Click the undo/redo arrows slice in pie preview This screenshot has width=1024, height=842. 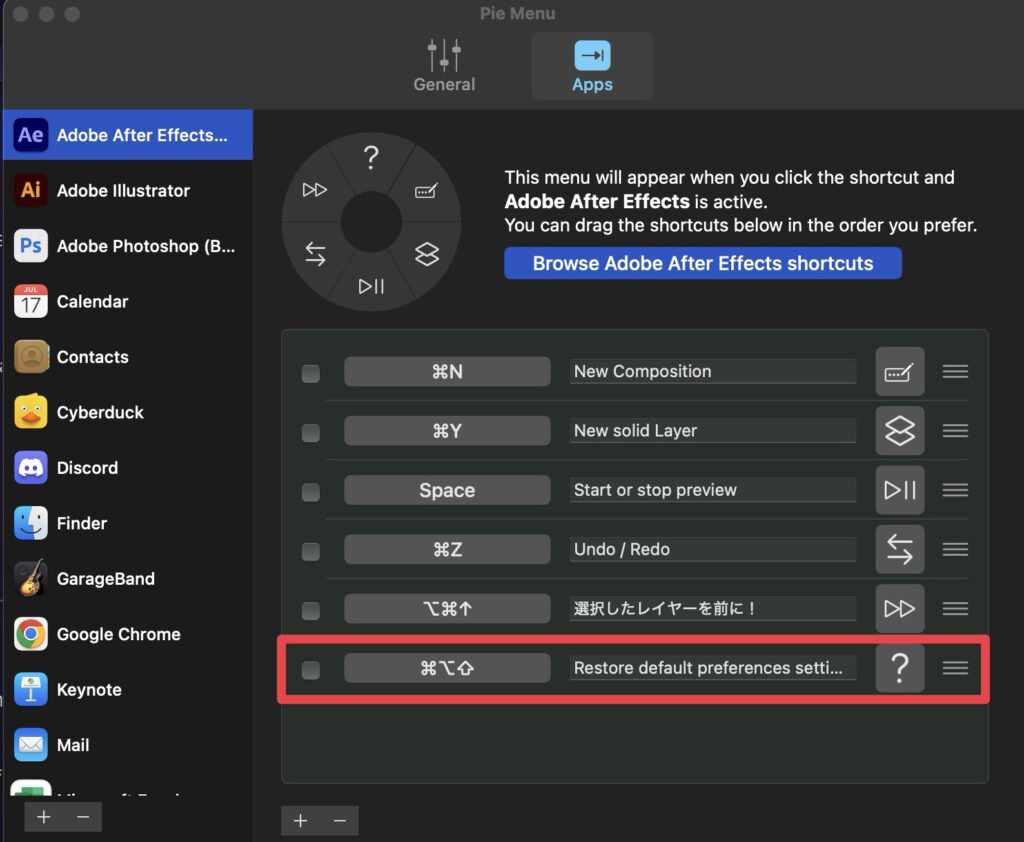[315, 253]
